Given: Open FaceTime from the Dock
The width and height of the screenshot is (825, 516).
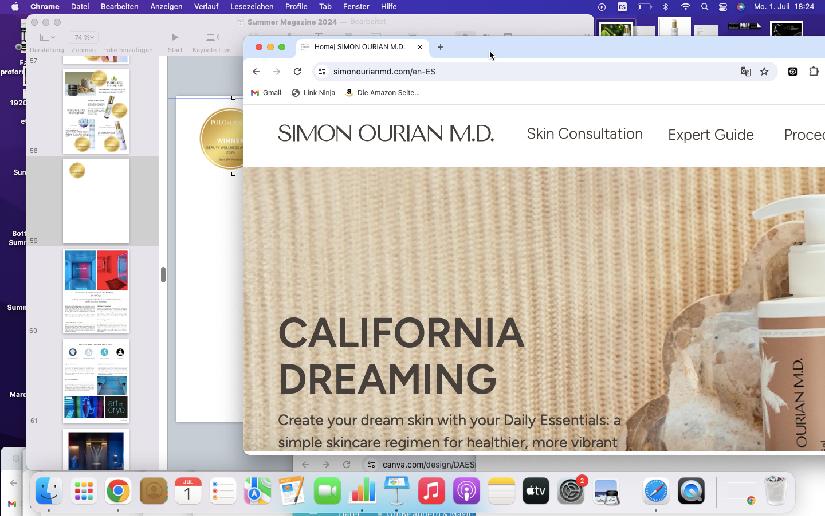Looking at the screenshot, I should [x=327, y=491].
